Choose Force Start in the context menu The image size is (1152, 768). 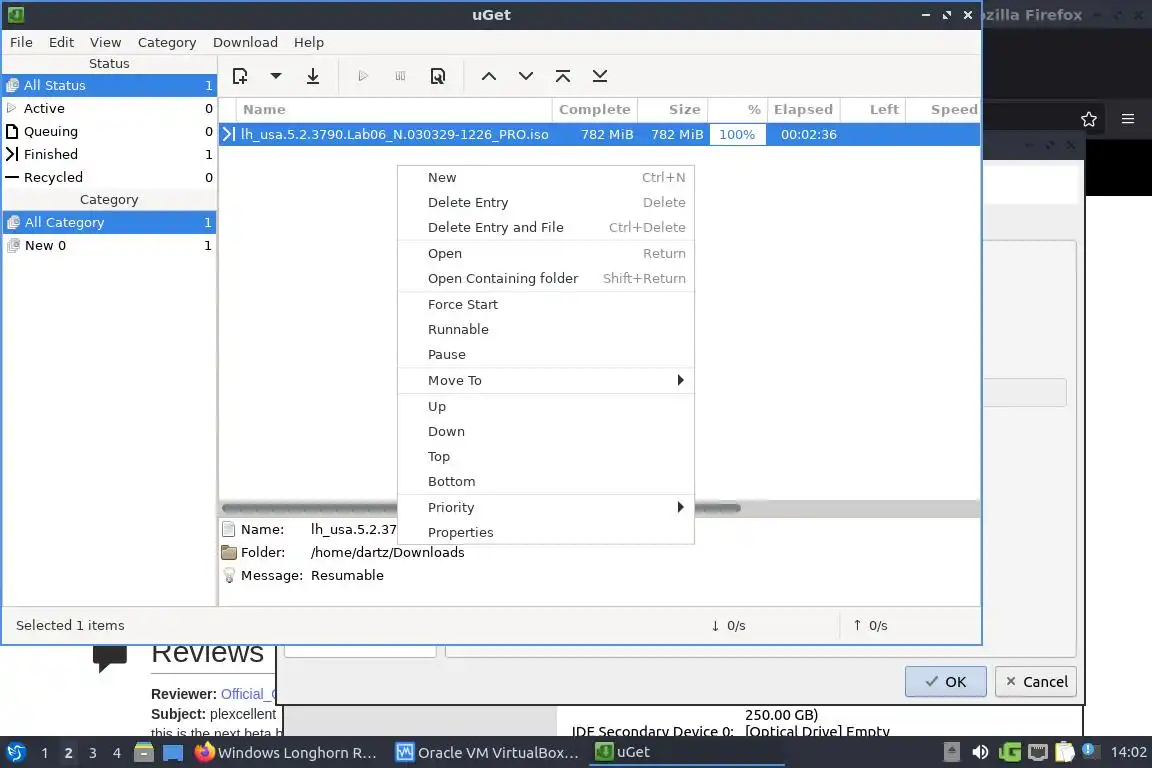point(546,304)
